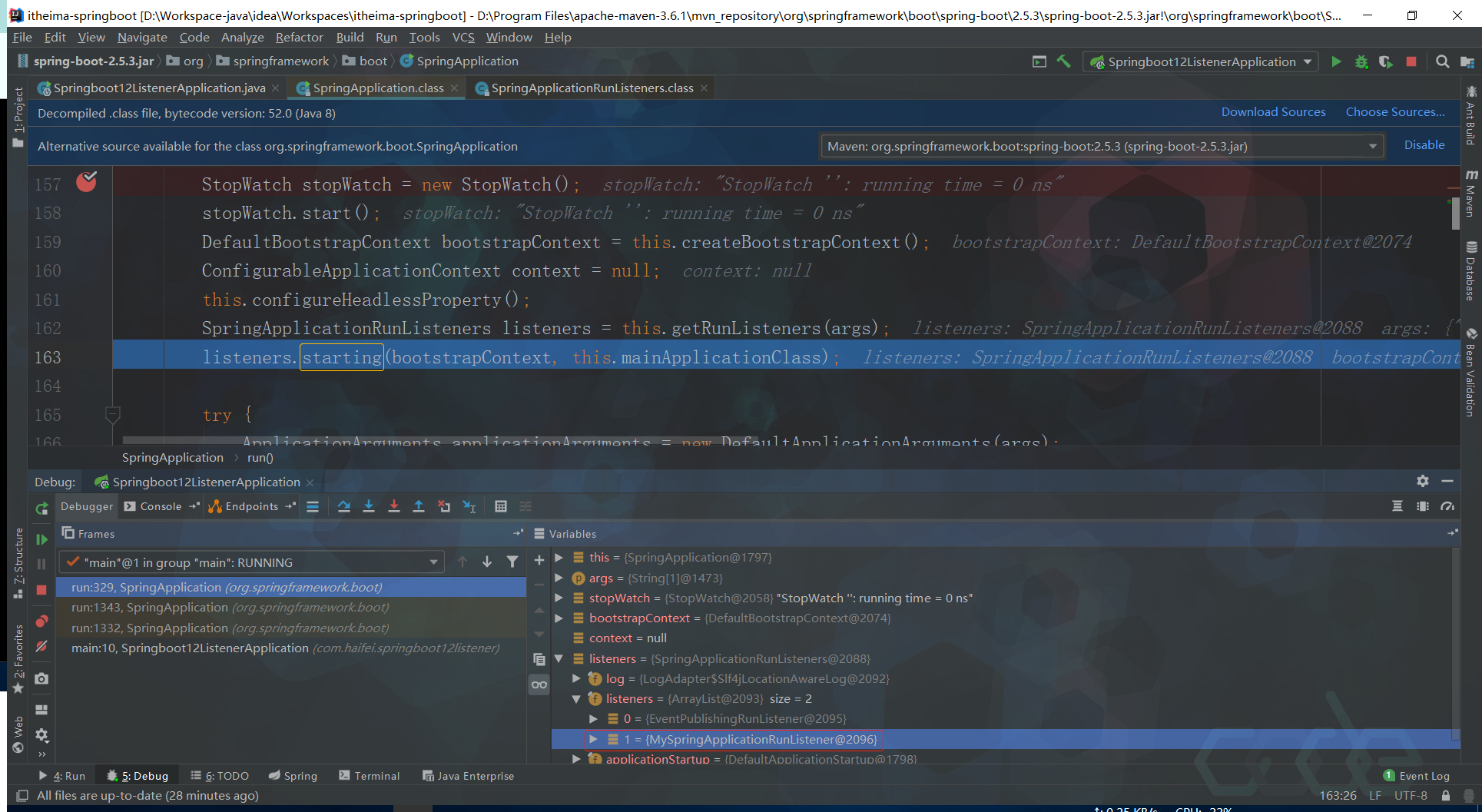Open the Database side tool window

tap(1470, 270)
